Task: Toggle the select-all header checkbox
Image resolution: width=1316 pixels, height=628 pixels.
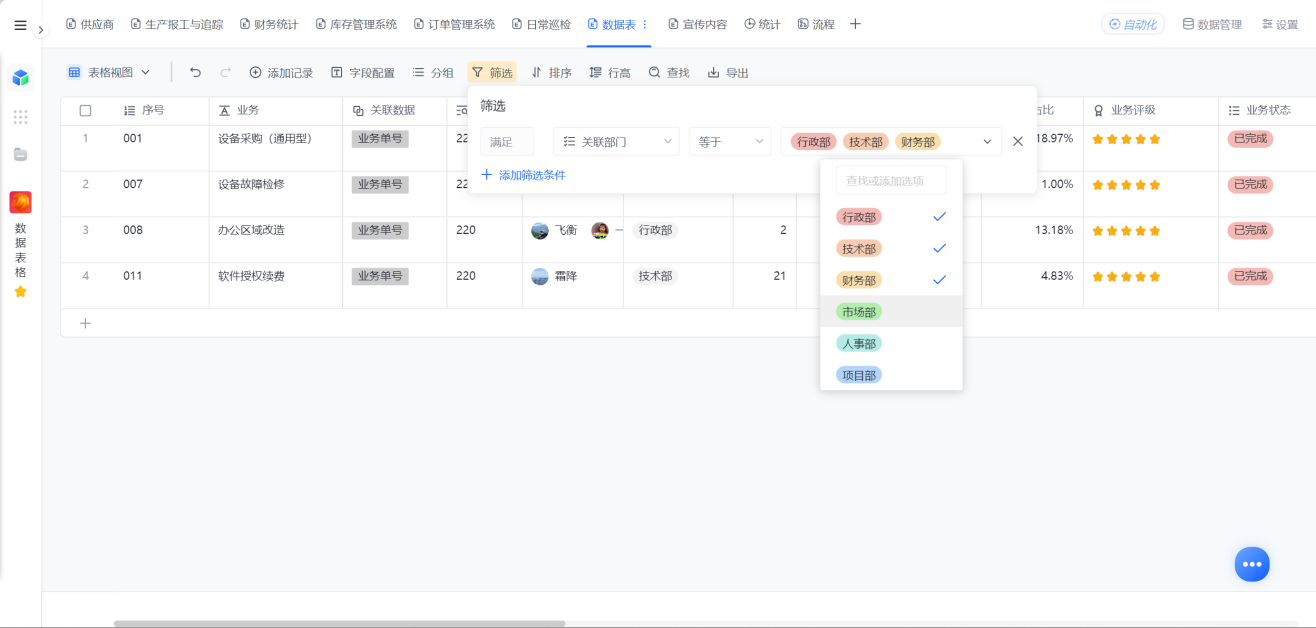Action: click(85, 110)
